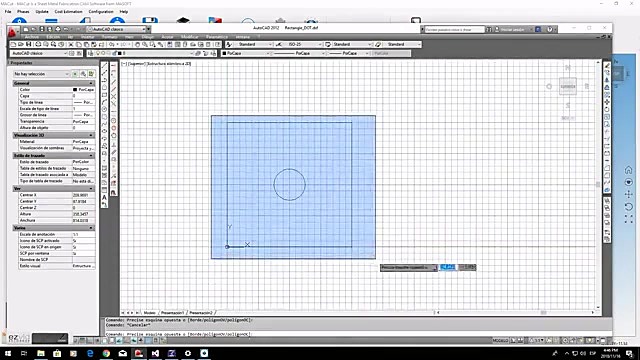Viewport: 640px width, 360px height.
Task: Select the Polyline draw tool
Action: (105, 80)
